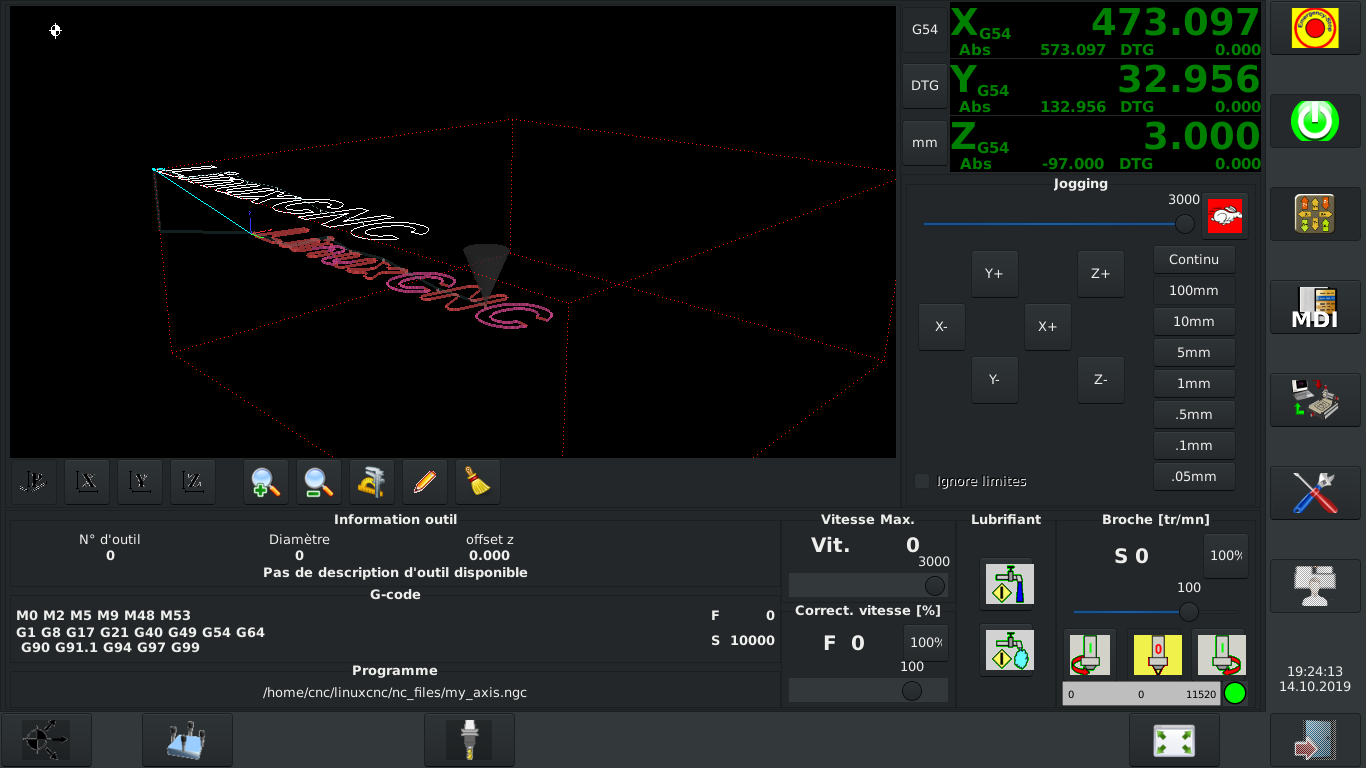
Task: Toggle machine power on/off button
Action: pos(1315,121)
